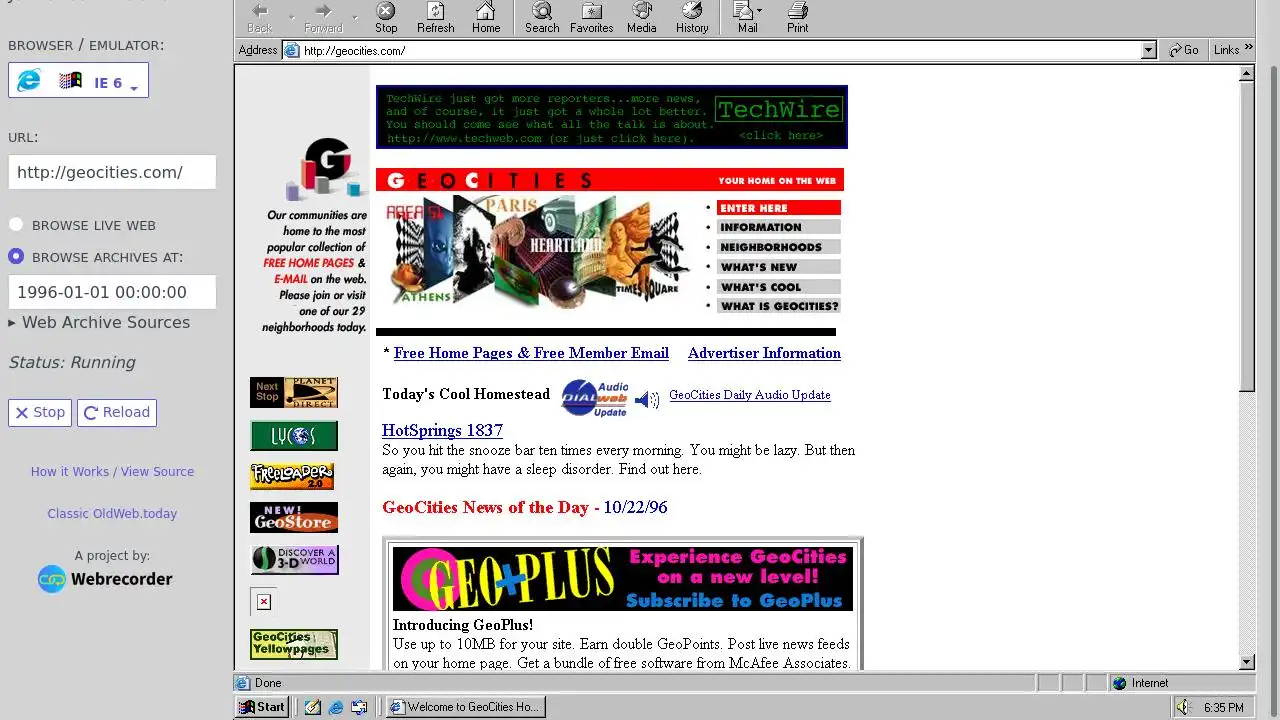The height and width of the screenshot is (720, 1280).
Task: Click the Go button beside address bar
Action: click(1182, 50)
